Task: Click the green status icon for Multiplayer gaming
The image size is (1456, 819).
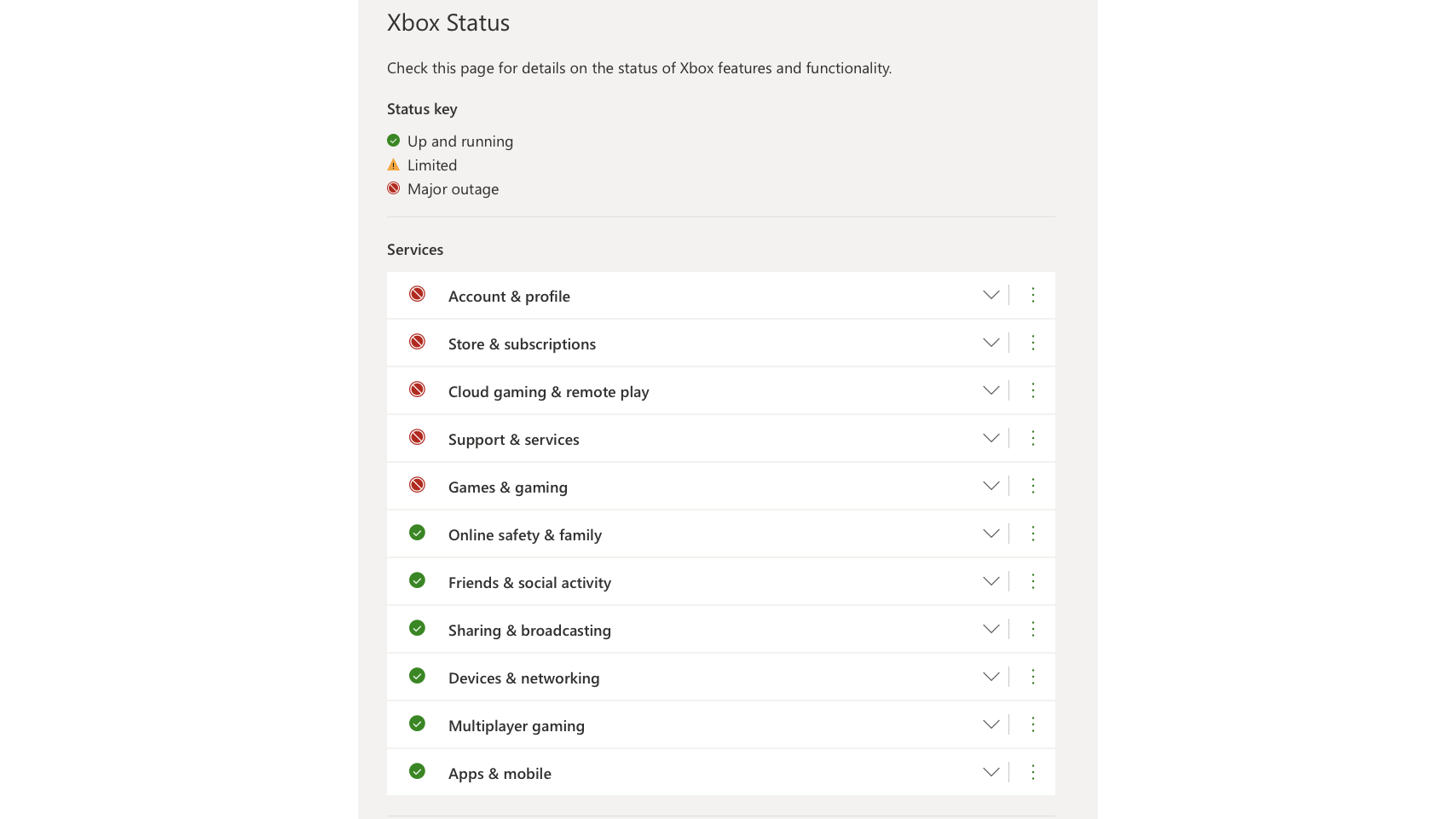Action: [x=417, y=723]
